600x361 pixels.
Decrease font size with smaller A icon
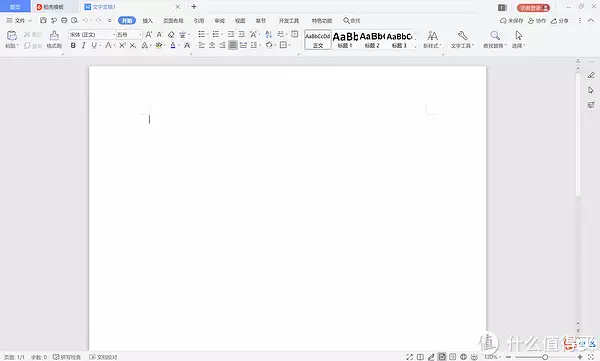point(160,34)
